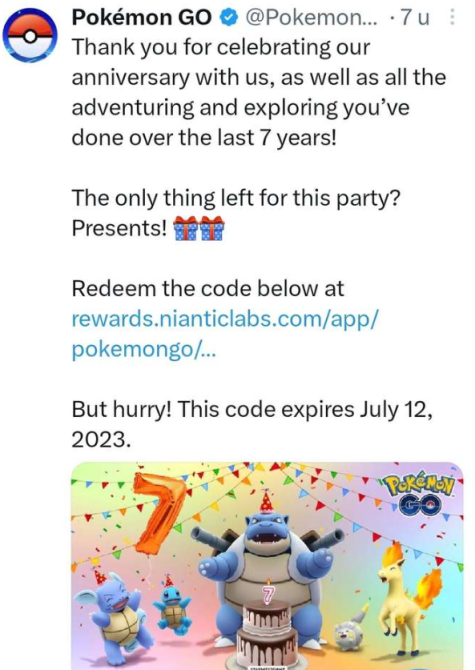Open the @Pokemon... account handle
The width and height of the screenshot is (475, 670).
311,18
